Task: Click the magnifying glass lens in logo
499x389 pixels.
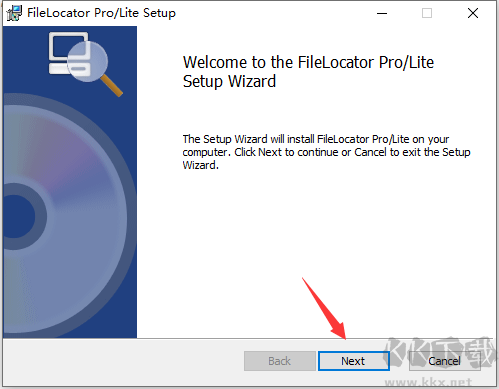Action: pyautogui.click(x=88, y=61)
